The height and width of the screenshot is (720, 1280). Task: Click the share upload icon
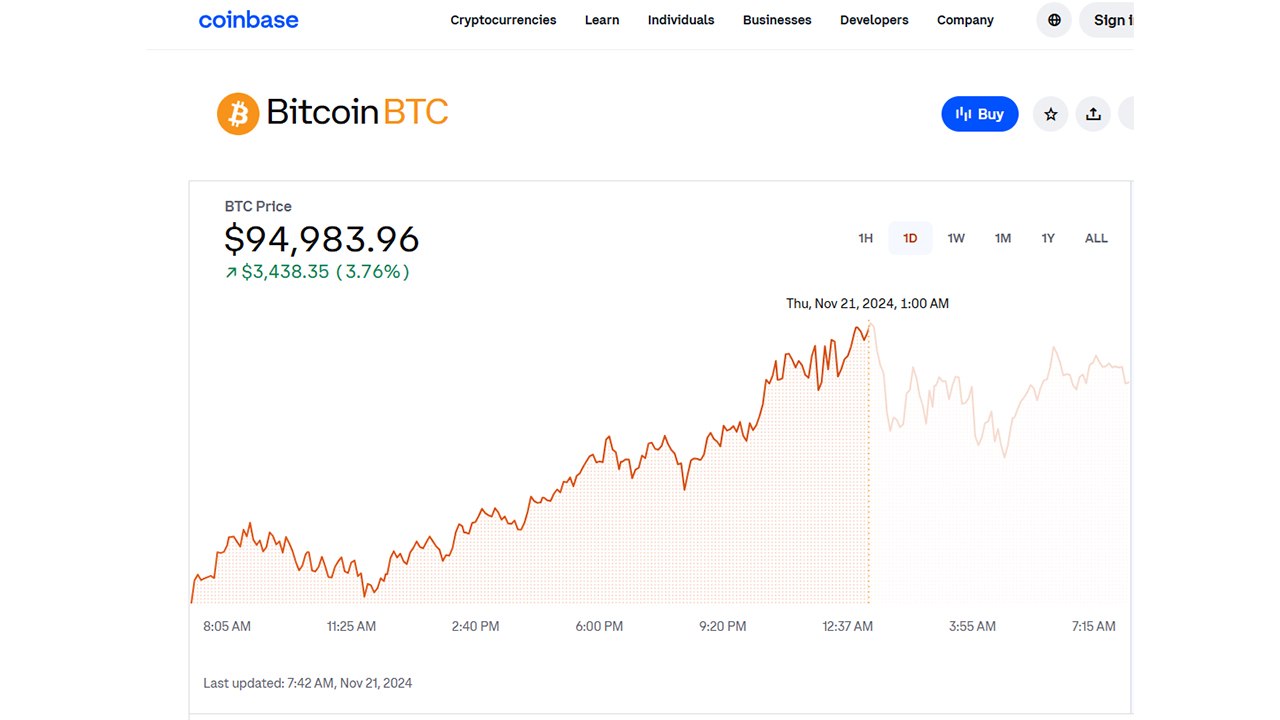[x=1093, y=114]
